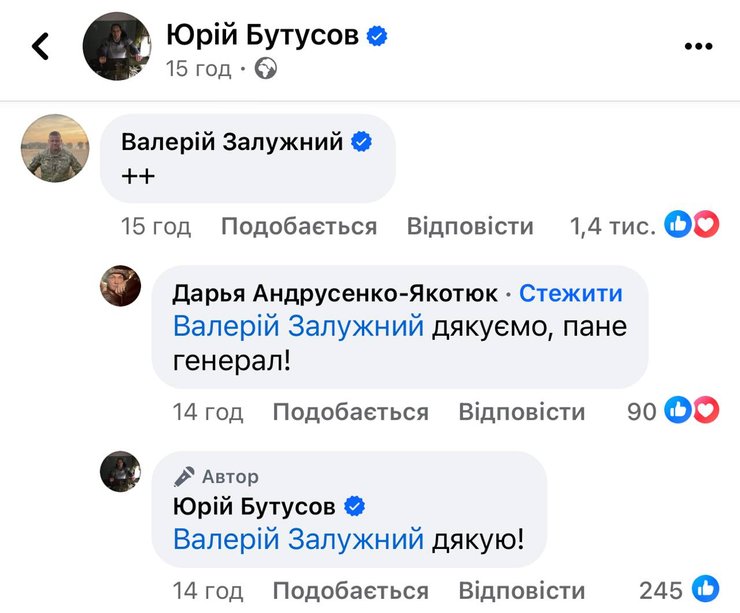Reply to Валерій Залужний's ++ comment
Image resolution: width=740 pixels, height=613 pixels.
click(x=470, y=227)
